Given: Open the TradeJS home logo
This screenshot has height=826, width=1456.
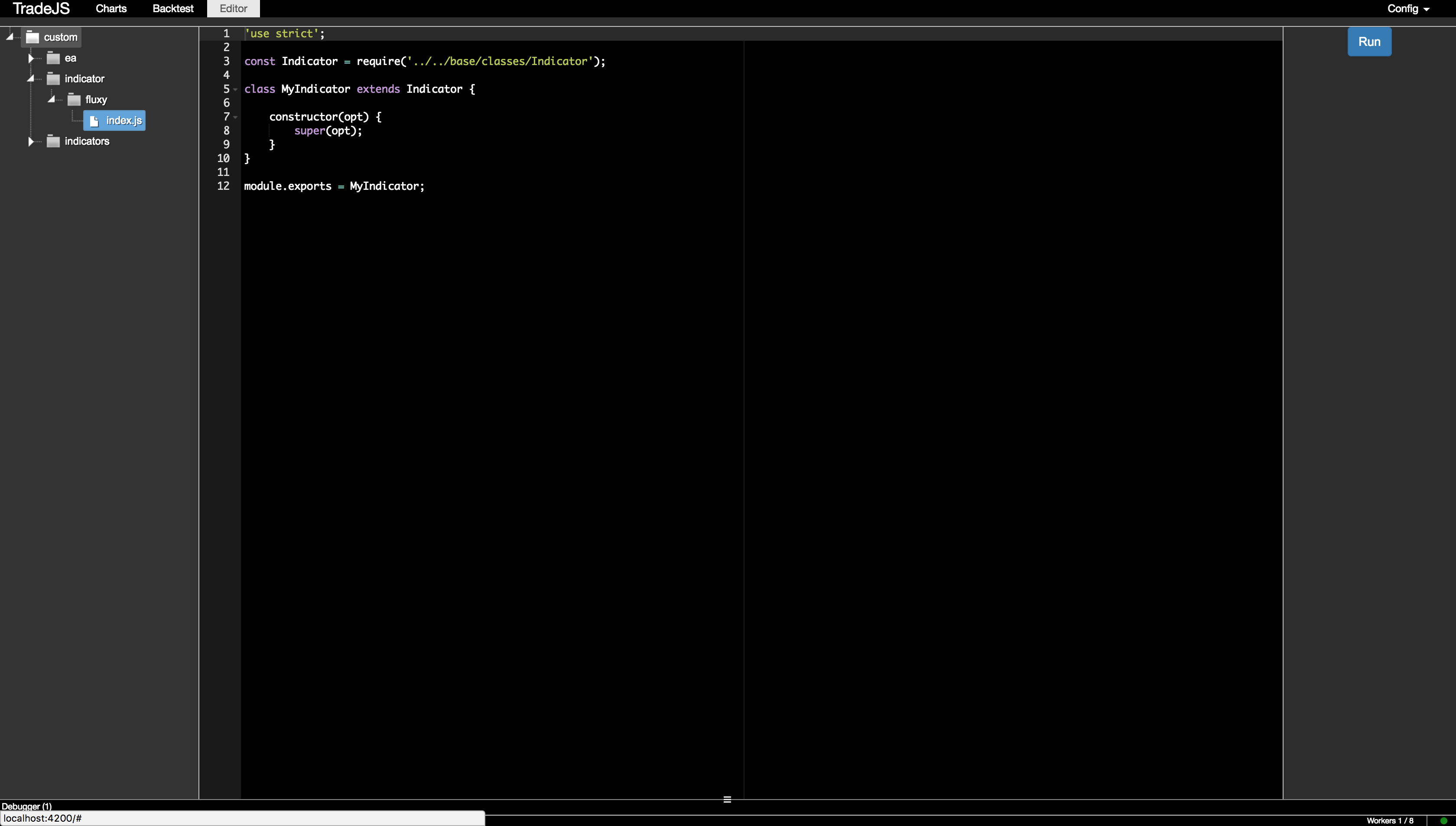Looking at the screenshot, I should pos(41,9).
